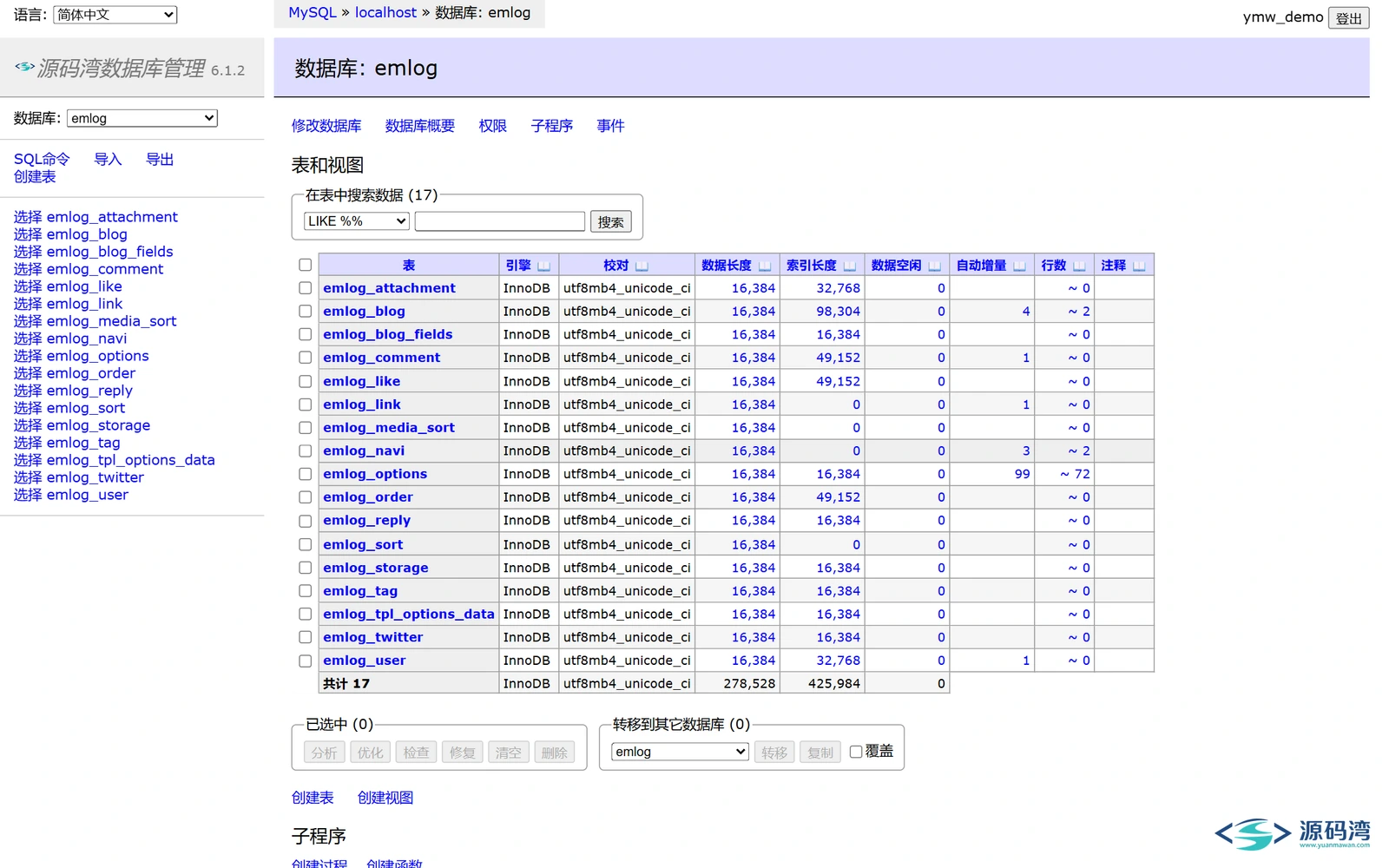Enable the 覆盖 checkbox
1389x868 pixels.
pyautogui.click(x=856, y=752)
